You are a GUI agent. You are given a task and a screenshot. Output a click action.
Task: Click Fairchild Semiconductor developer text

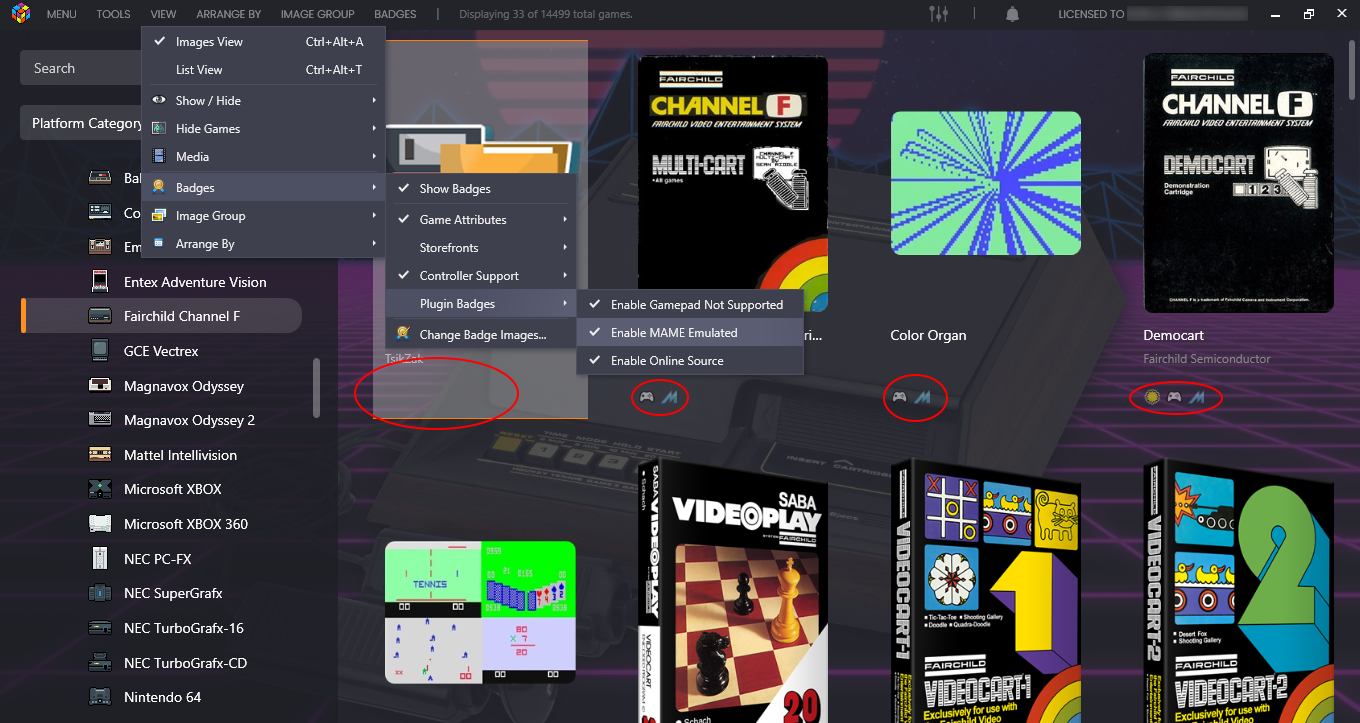pos(1207,358)
